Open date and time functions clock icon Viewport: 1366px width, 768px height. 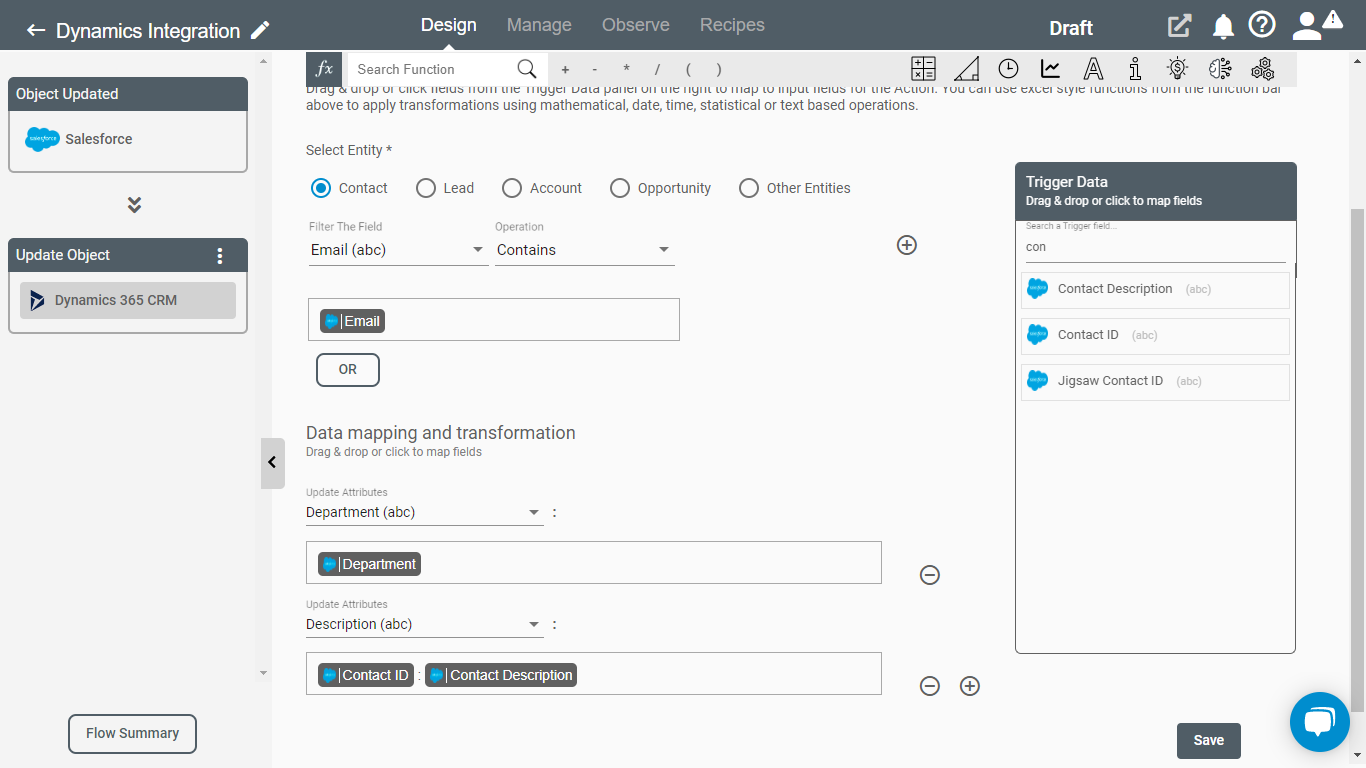[x=1008, y=68]
